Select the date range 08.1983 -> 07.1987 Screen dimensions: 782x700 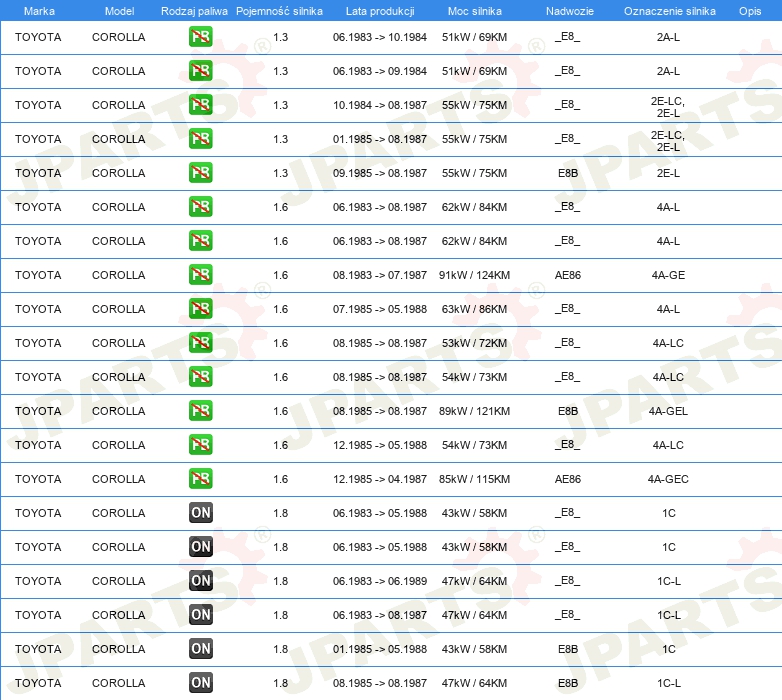tap(380, 275)
